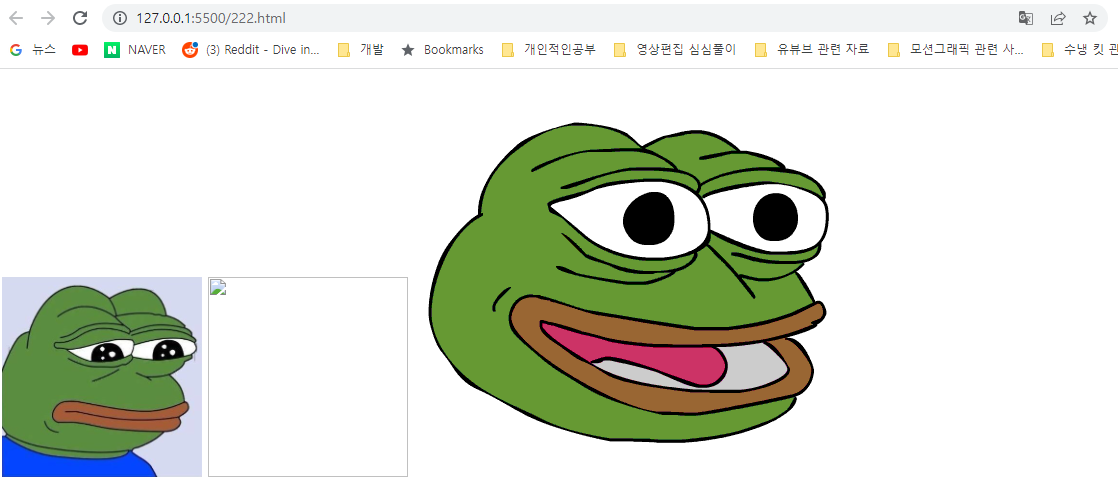Click the sad Pepe image with blue shirt
Viewport: 1118px width, 500px height.
[x=102, y=377]
